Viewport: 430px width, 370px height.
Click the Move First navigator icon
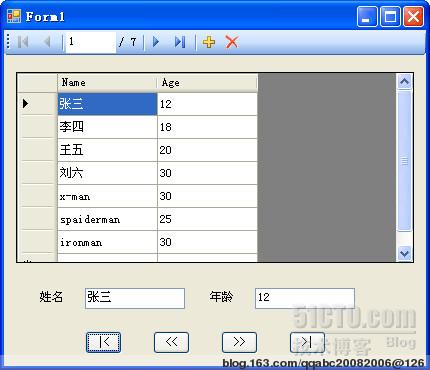23,42
